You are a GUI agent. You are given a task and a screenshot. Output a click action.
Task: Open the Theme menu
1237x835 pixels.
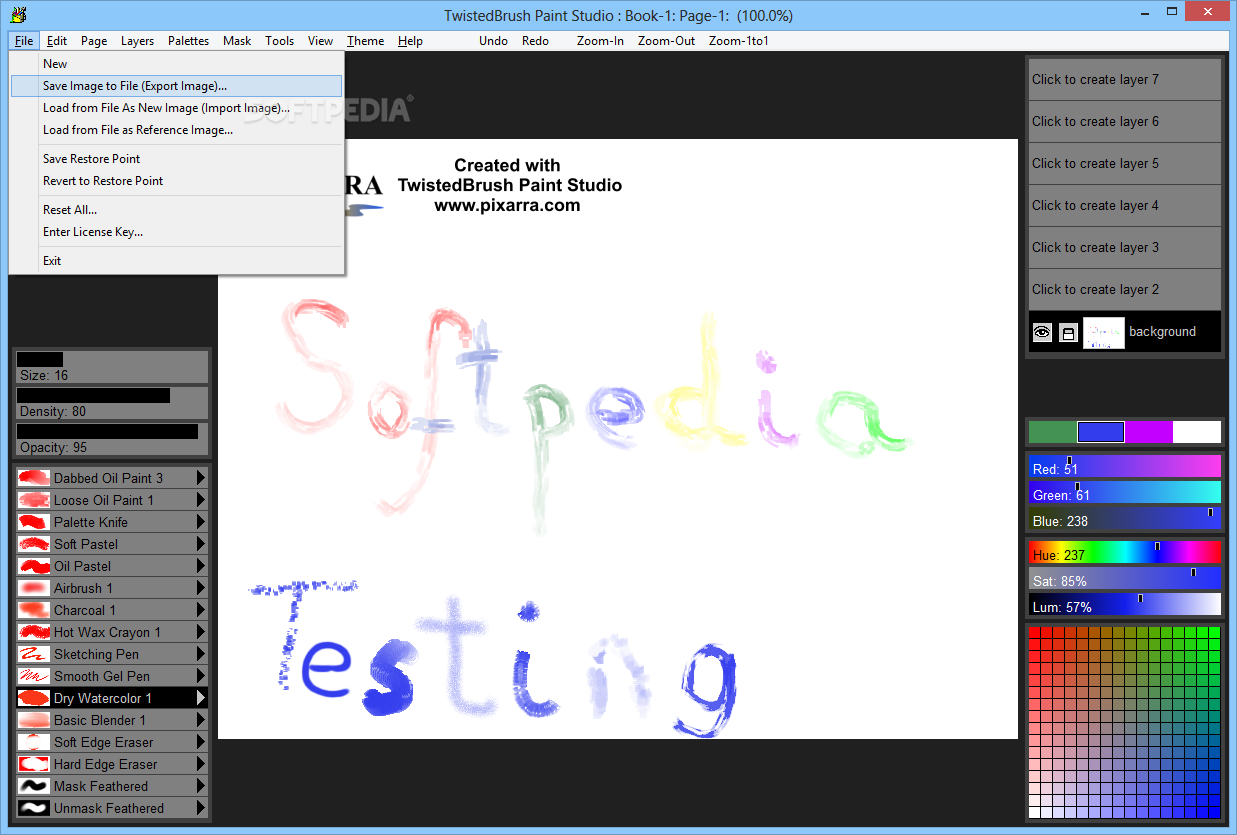coord(366,41)
